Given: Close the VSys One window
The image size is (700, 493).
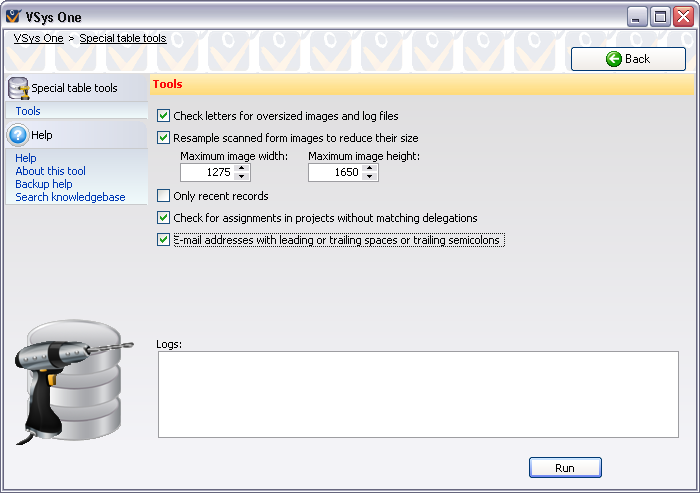Looking at the screenshot, I should click(x=683, y=17).
